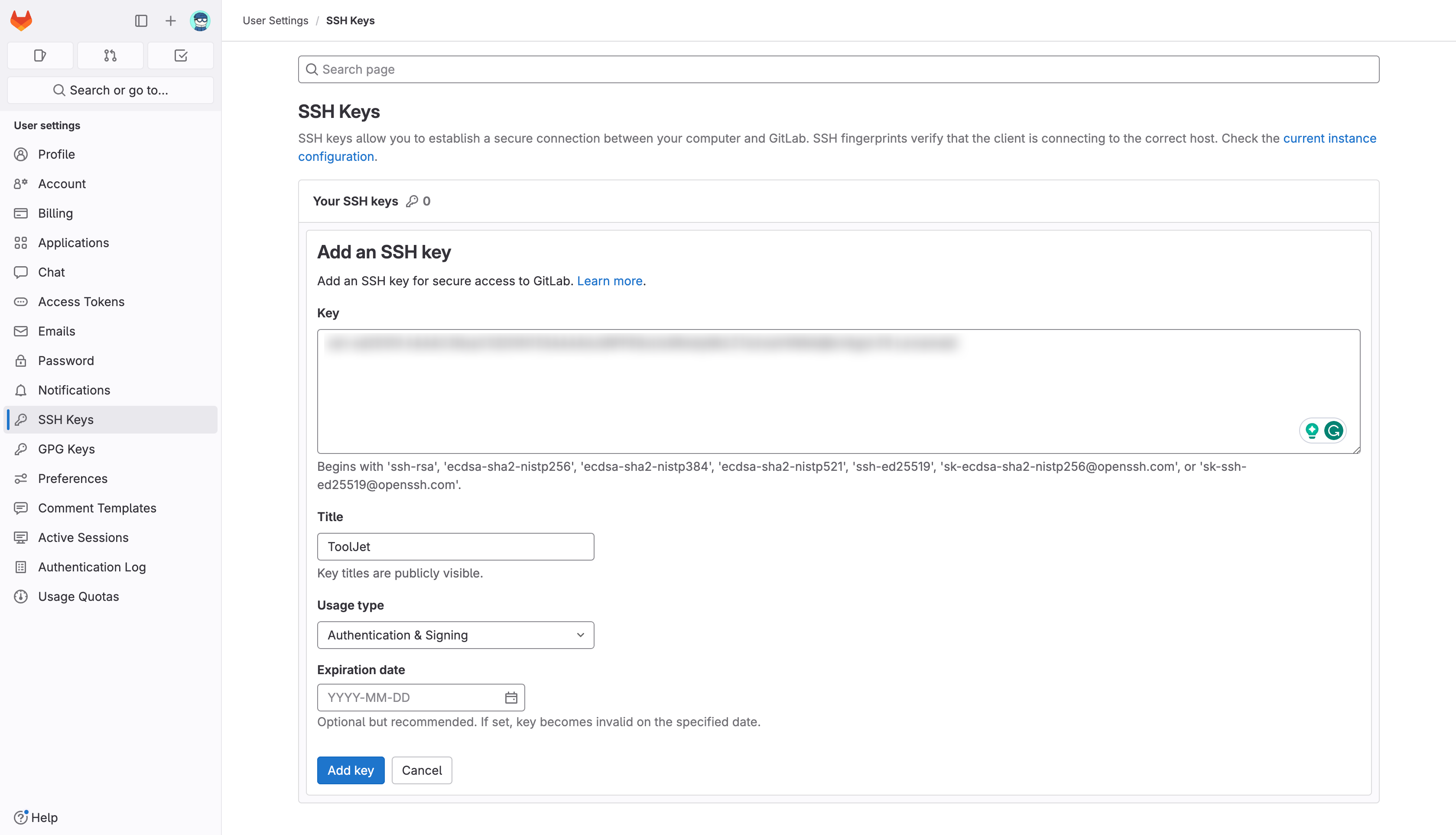Go to Access Tokens settings

81,302
